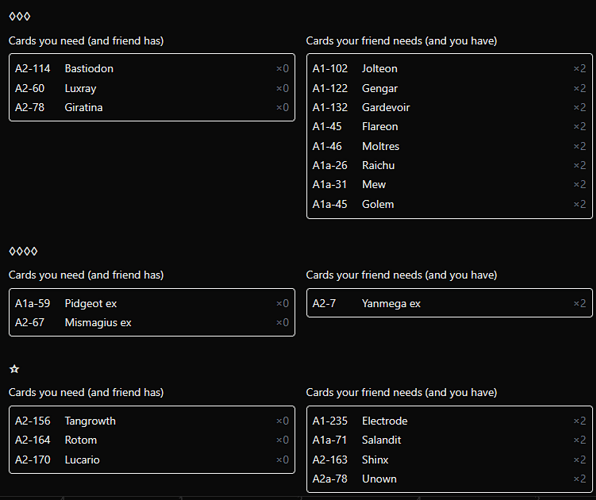The image size is (596, 500).
Task: Select the A2-156 Tangrowth row
Action: pos(152,421)
